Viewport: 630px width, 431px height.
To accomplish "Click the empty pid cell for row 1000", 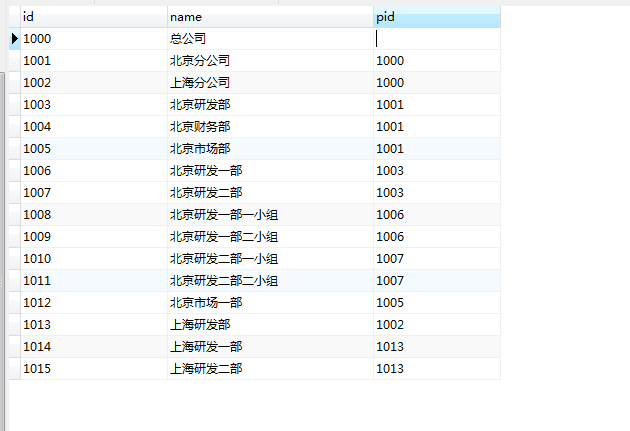I will (437, 39).
